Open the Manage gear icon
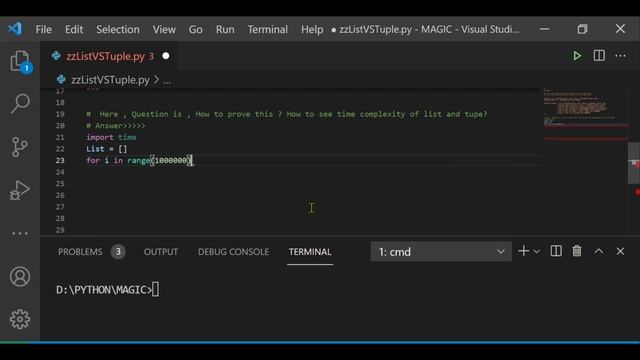 (x=20, y=319)
